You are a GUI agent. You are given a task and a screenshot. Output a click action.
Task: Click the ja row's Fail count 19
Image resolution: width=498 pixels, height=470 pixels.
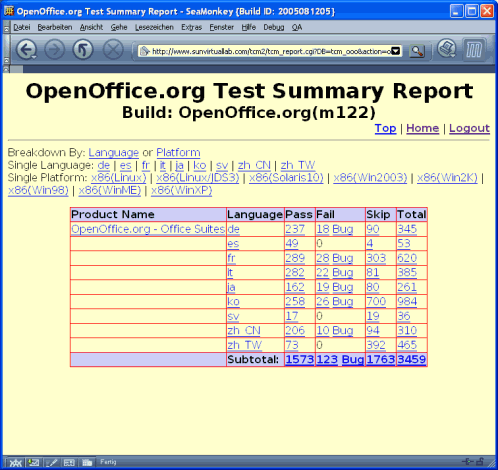[x=323, y=287]
